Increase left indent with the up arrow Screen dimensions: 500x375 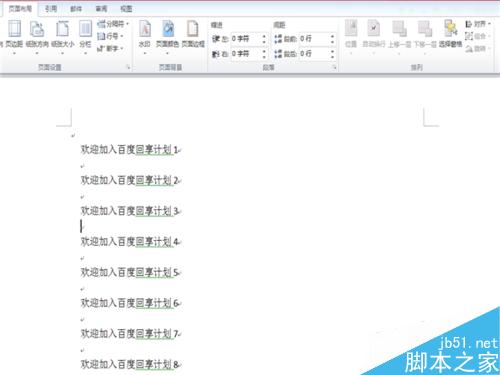click(264, 36)
